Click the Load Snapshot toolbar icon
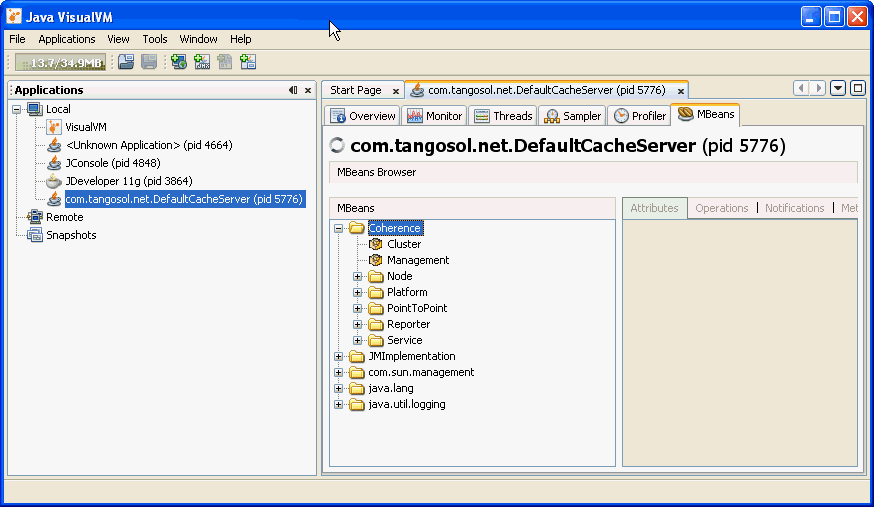This screenshot has width=874, height=507. point(126,62)
